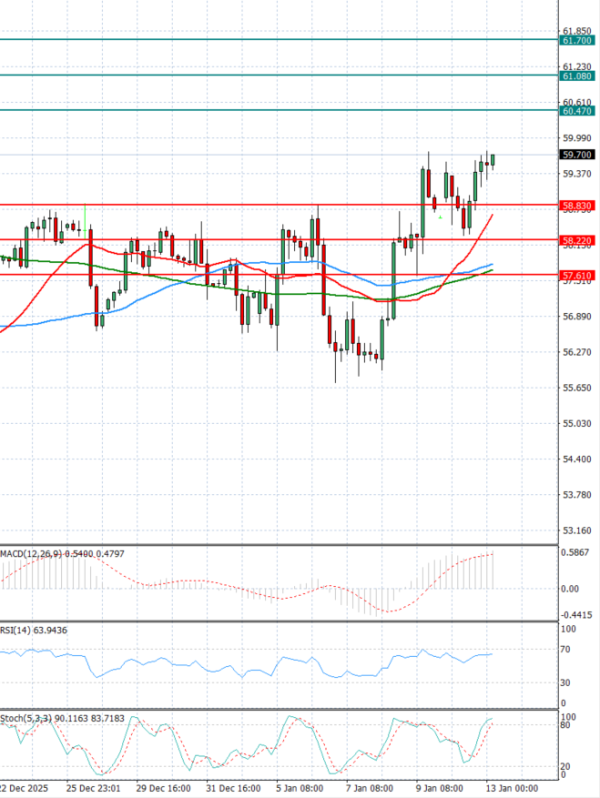The image size is (600, 798).
Task: Select the 60.470 green price label
Action: [577, 111]
